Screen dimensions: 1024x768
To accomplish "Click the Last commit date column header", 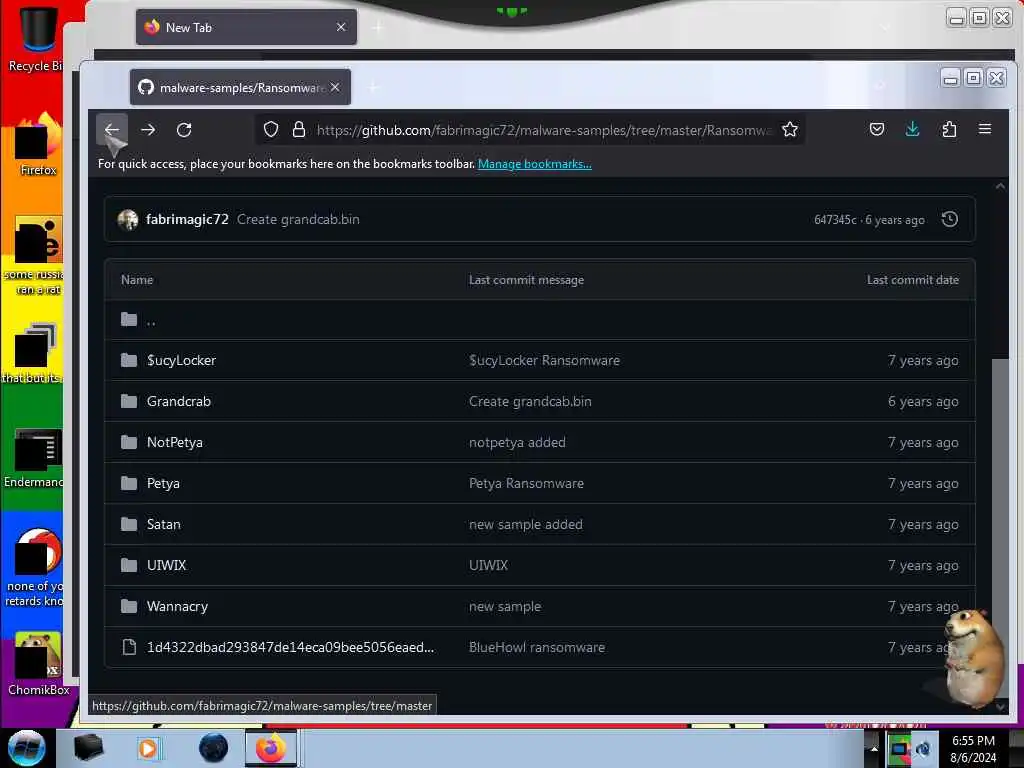I will click(912, 280).
